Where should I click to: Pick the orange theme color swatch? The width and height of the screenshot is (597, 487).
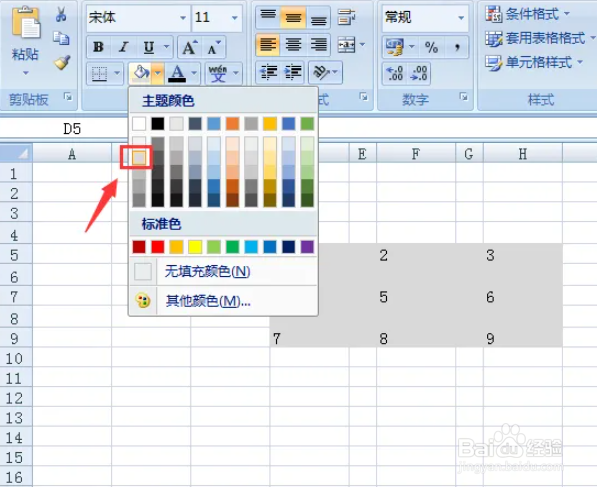pos(232,123)
